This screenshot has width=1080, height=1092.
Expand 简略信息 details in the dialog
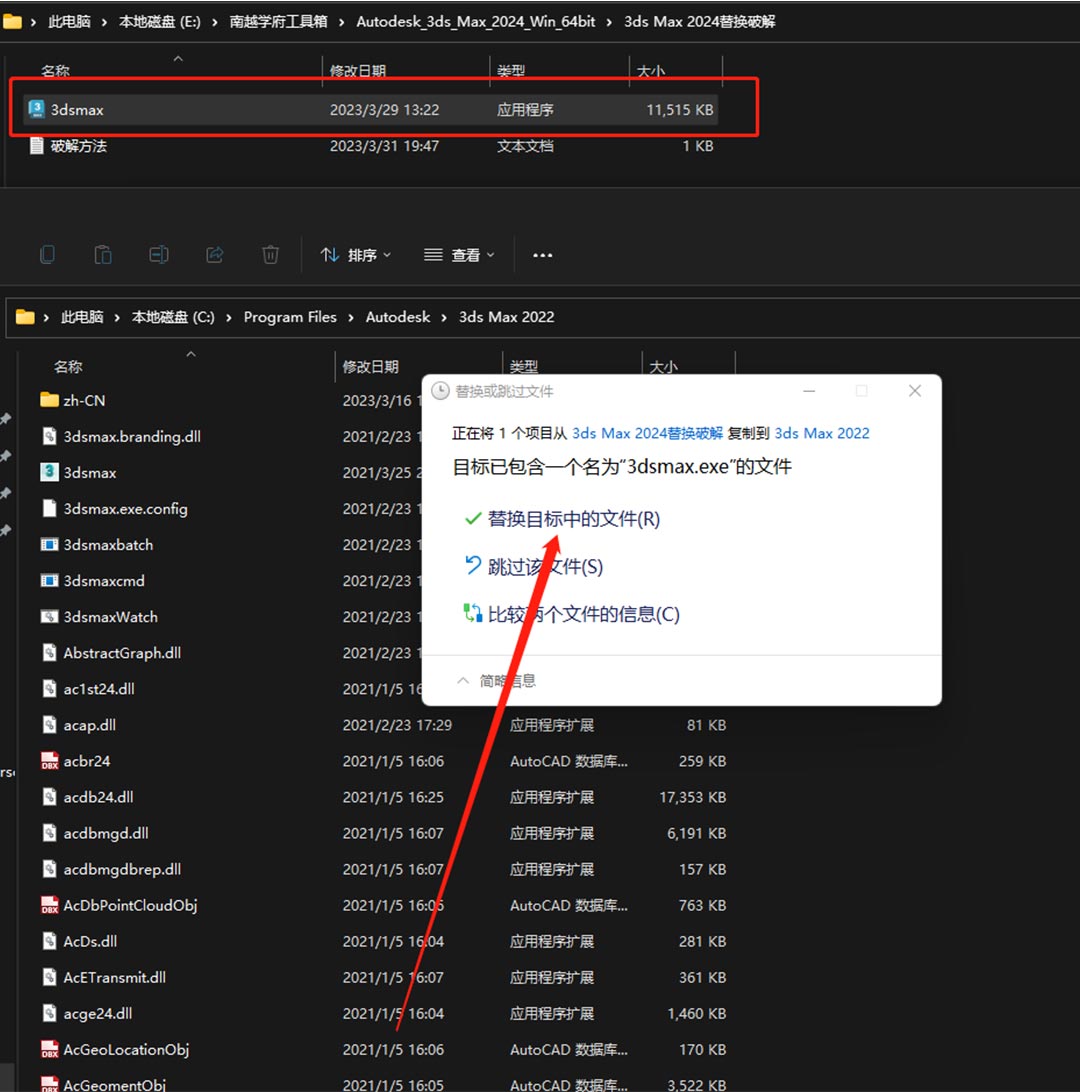(496, 680)
